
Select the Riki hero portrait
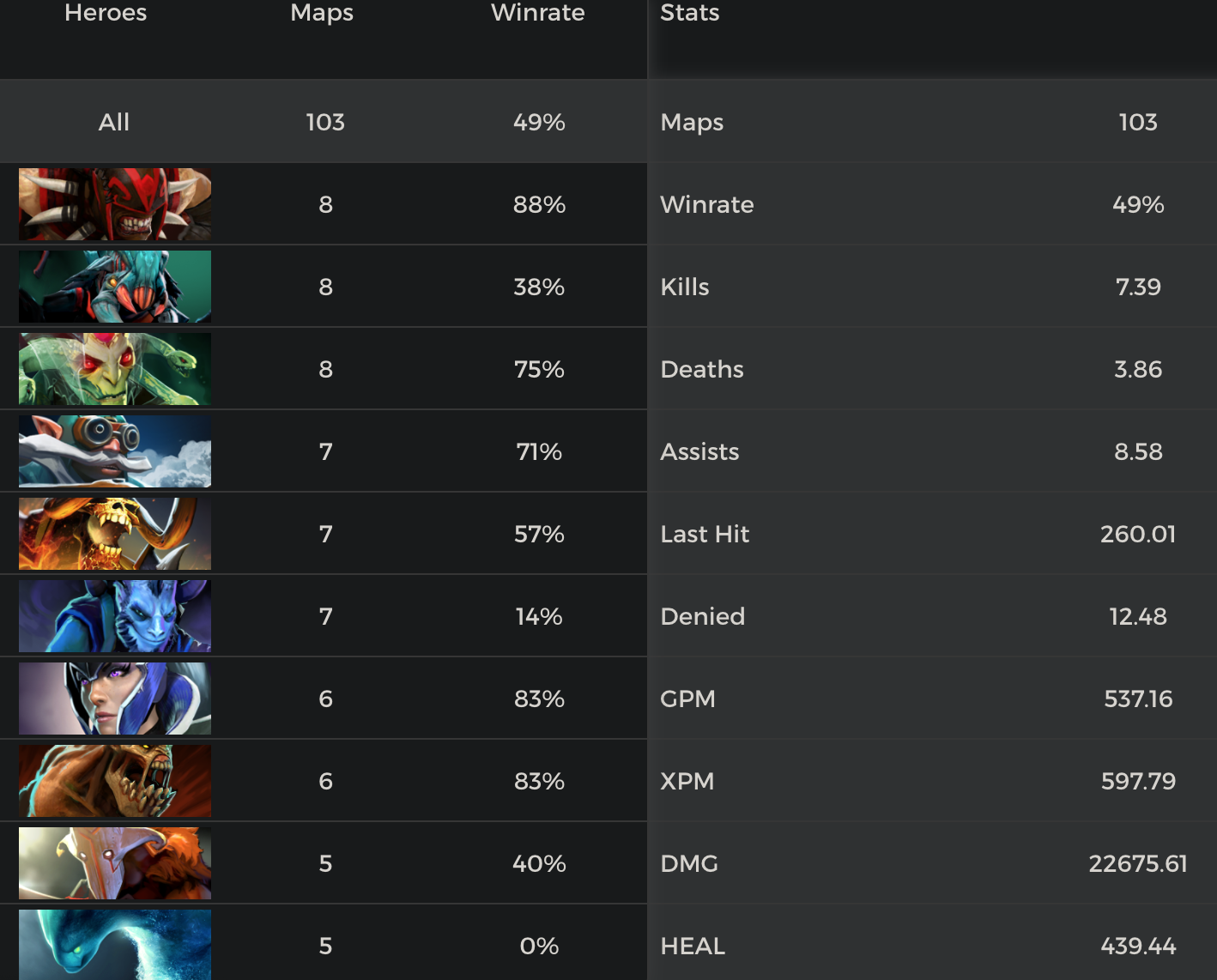[115, 616]
